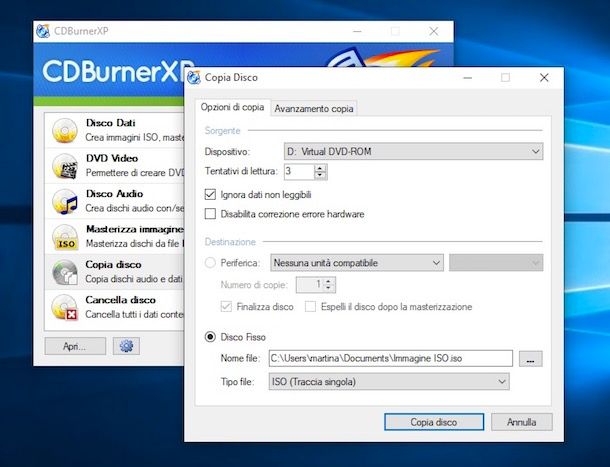Select the Periferica radio button

click(x=210, y=263)
